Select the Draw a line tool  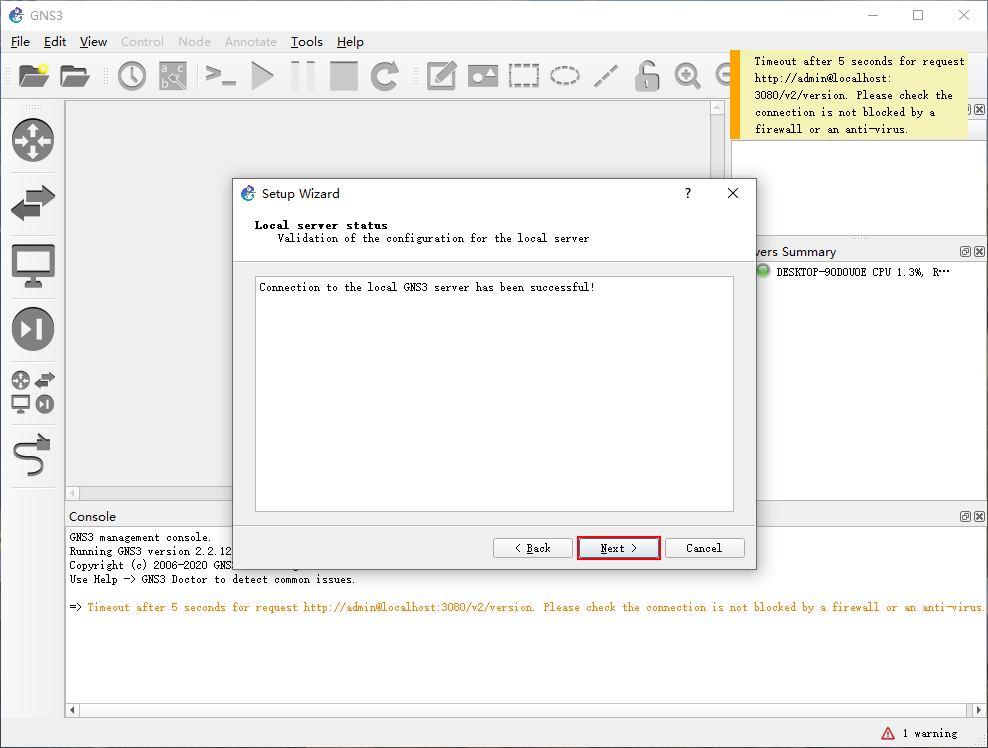click(x=606, y=76)
